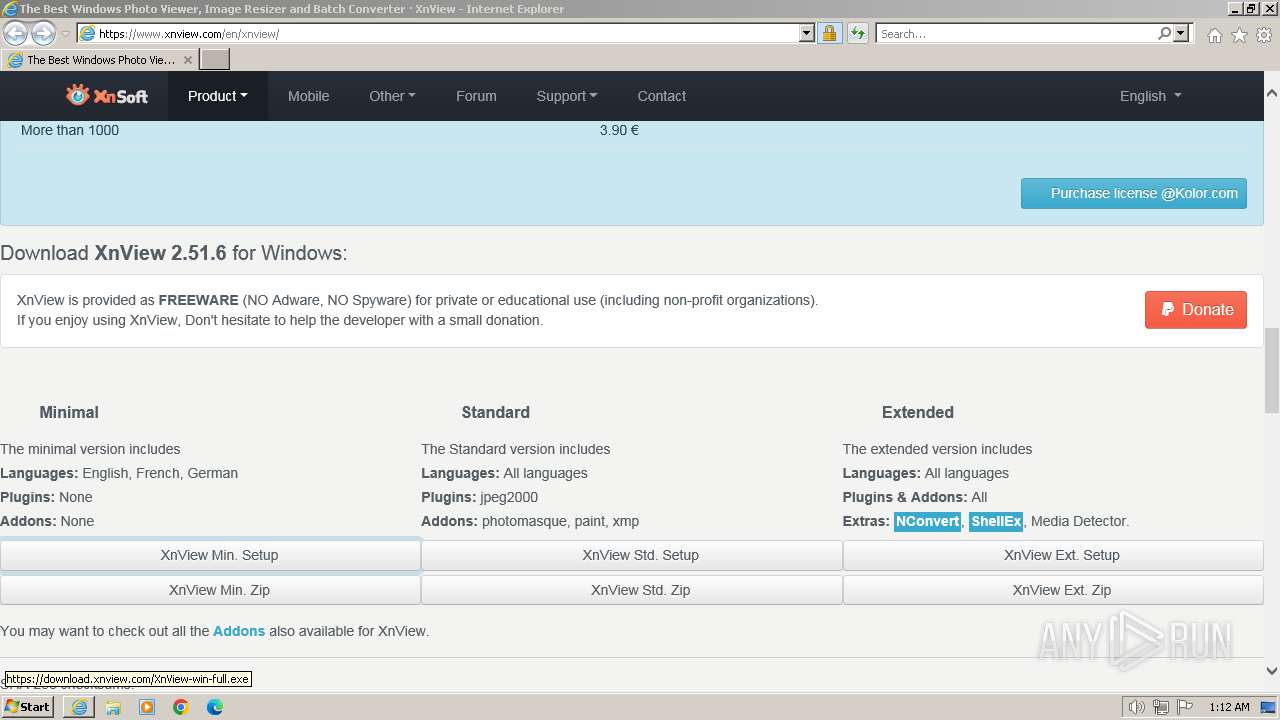The height and width of the screenshot is (720, 1280).
Task: Click the Extended heading text
Action: pos(917,412)
